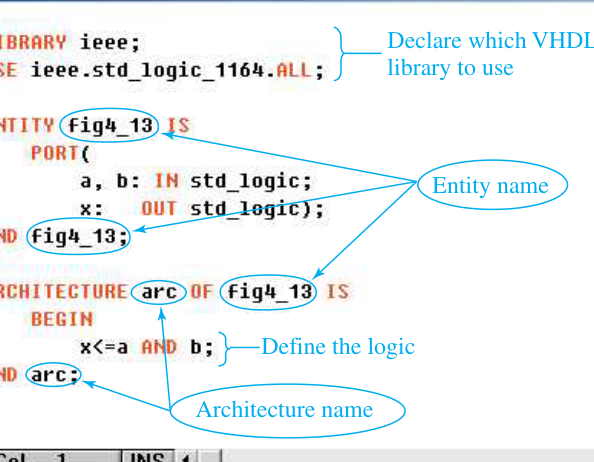
Task: Click 'arc;' on the final END line
Action: pos(55,375)
